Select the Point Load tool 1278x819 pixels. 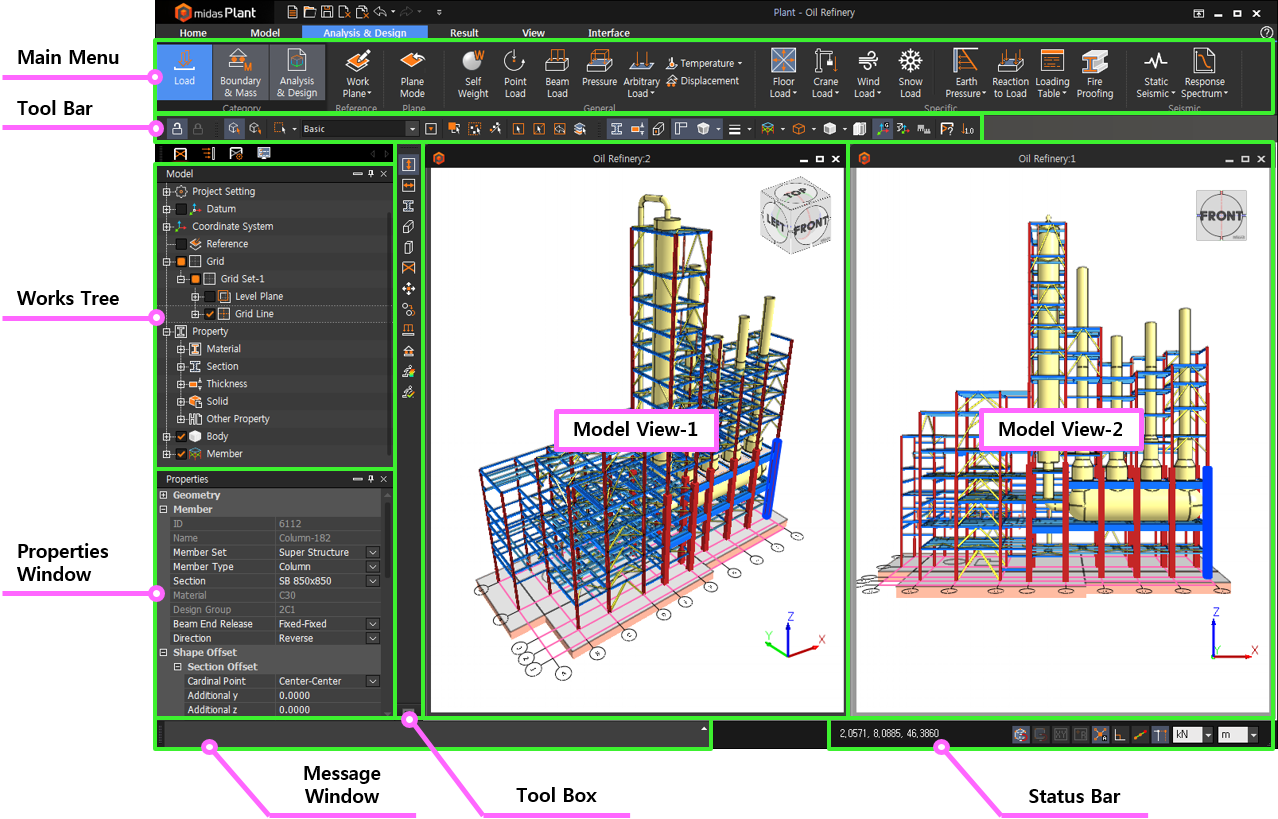(x=515, y=73)
